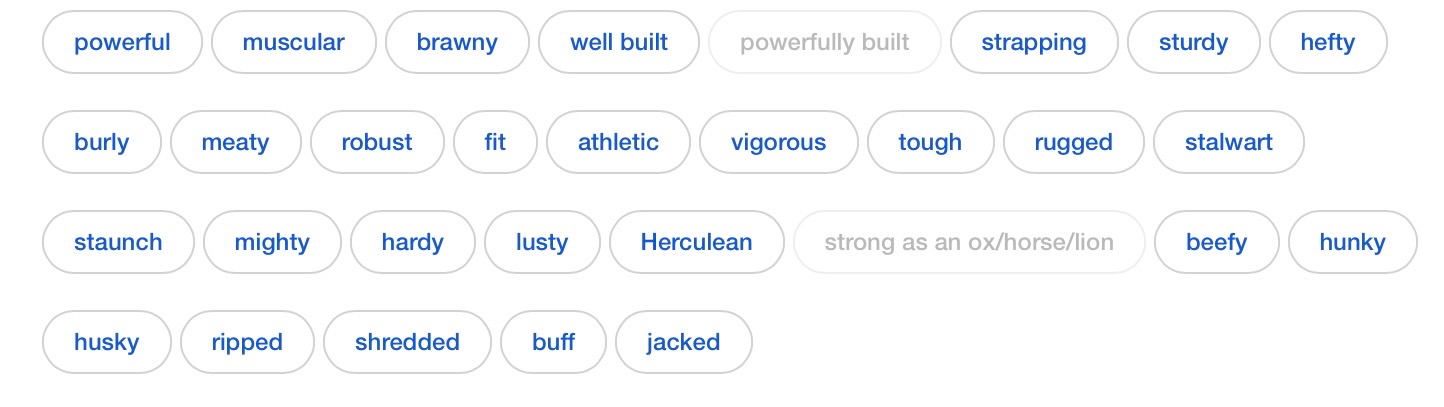Select the "muscular" synonym
Viewport: 1444px width, 407px height.
click(293, 42)
